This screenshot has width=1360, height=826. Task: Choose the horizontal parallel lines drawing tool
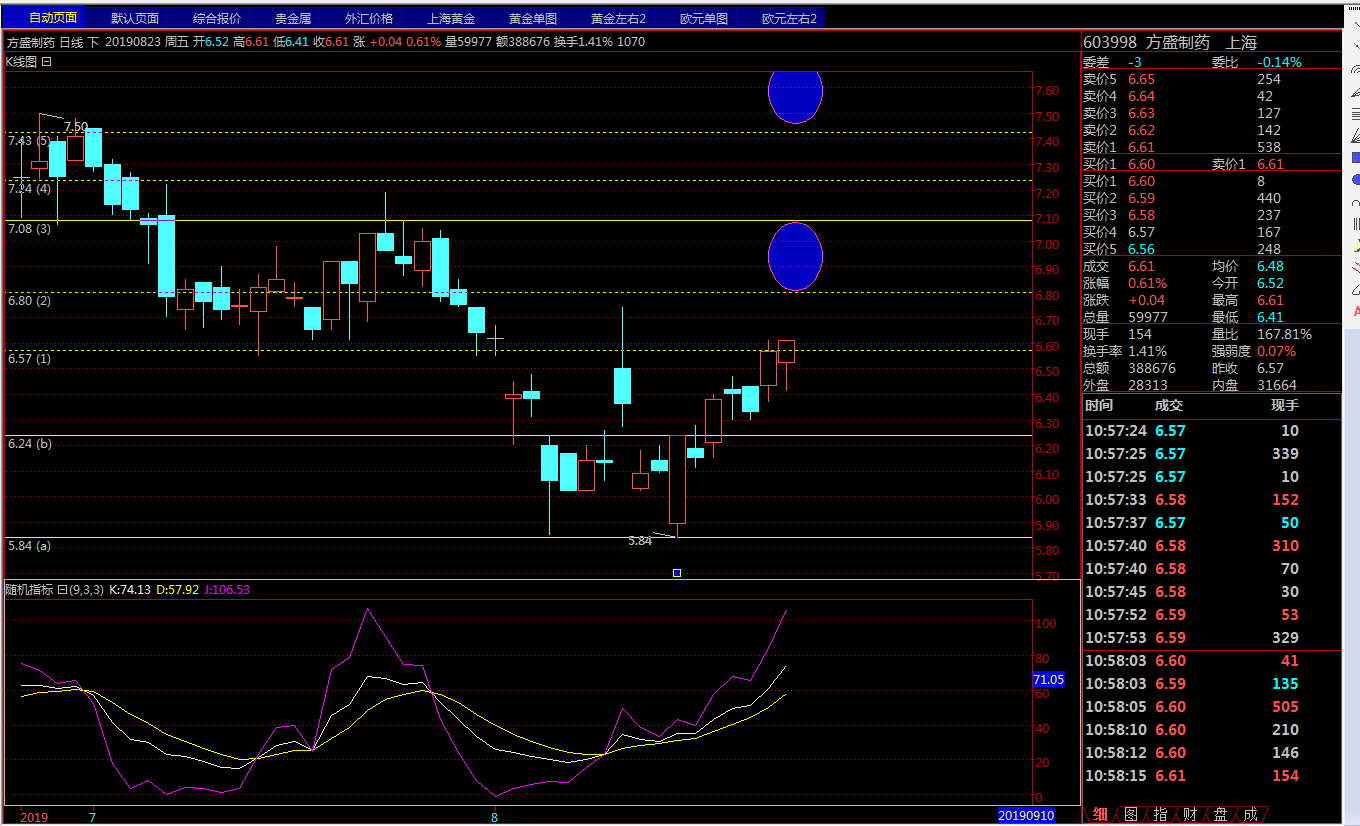point(1355,113)
